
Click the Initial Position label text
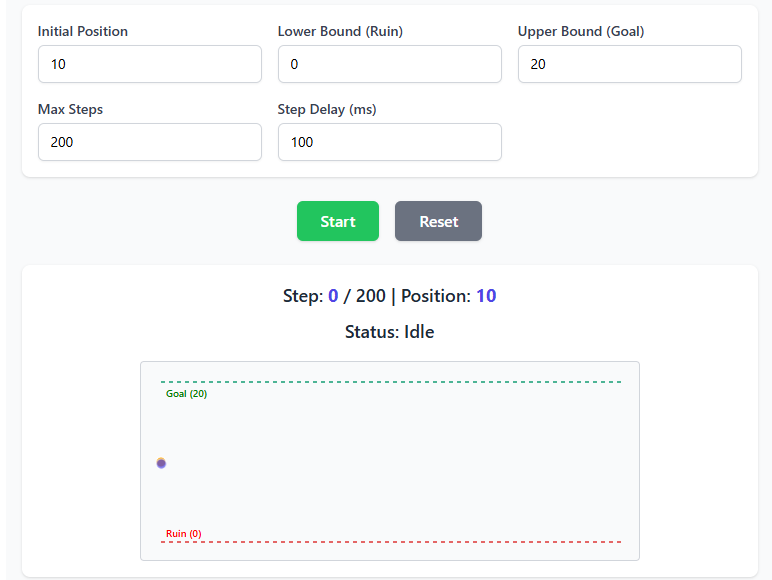83,31
